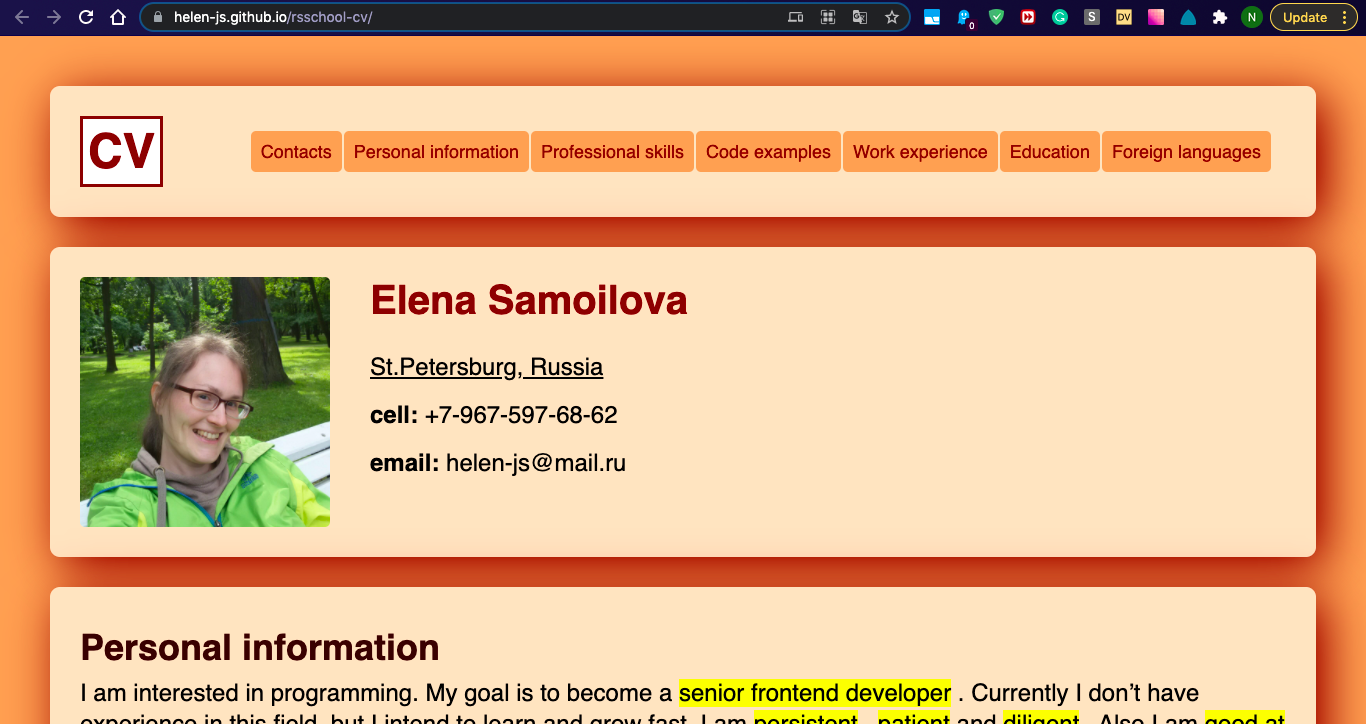Bookmark this page with the star
Image resolution: width=1366 pixels, height=724 pixels.
[x=892, y=17]
